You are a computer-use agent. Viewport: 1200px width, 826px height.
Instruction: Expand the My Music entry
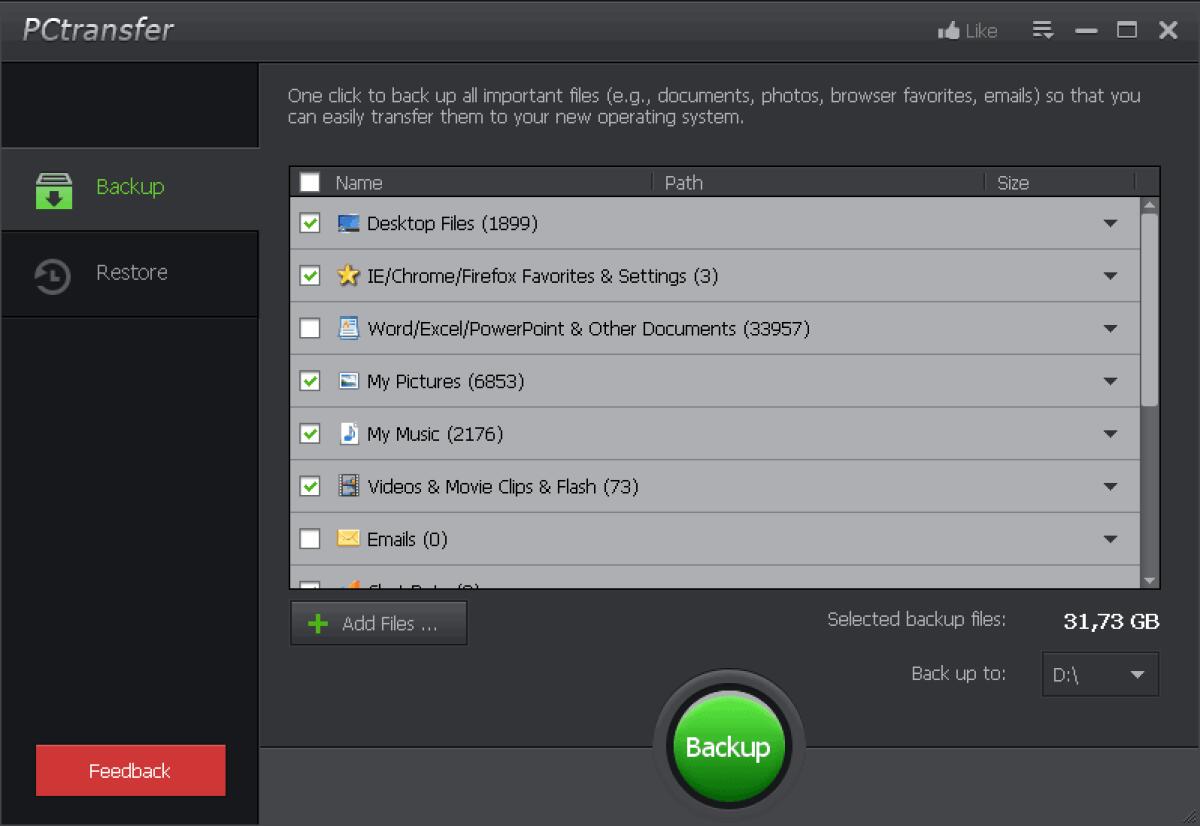(1111, 434)
